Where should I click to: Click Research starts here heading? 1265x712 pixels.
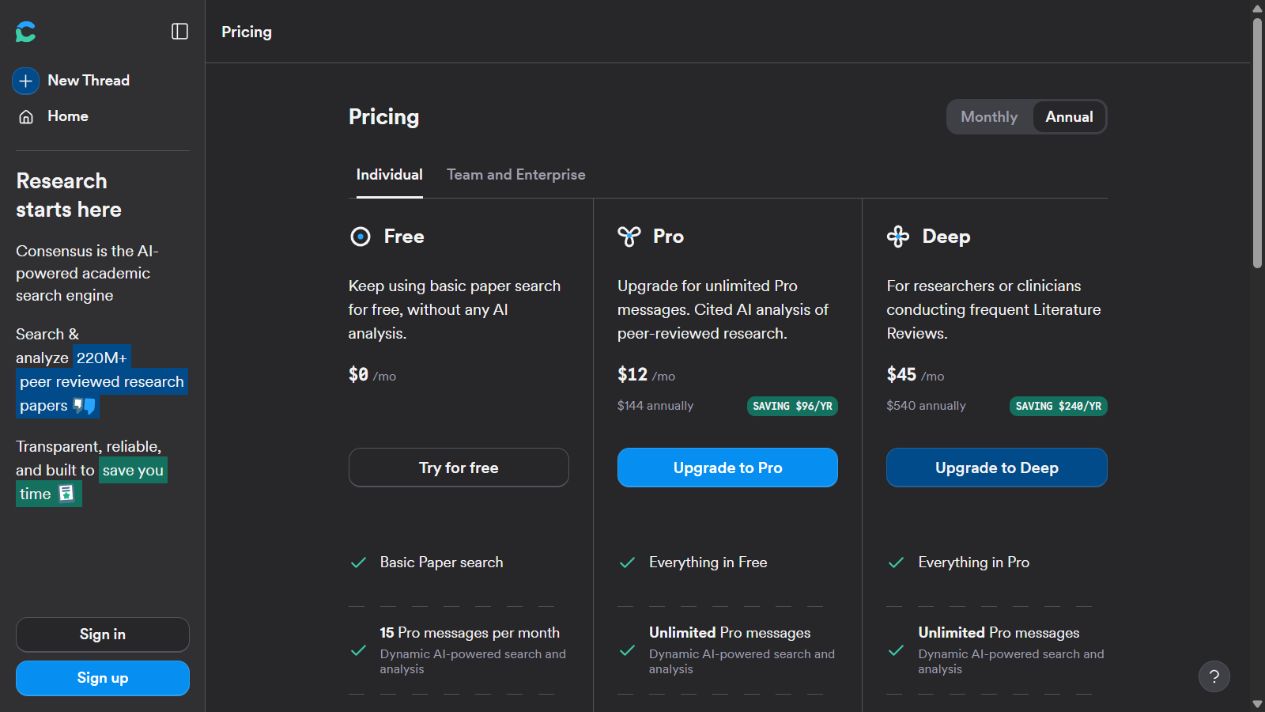tap(69, 195)
